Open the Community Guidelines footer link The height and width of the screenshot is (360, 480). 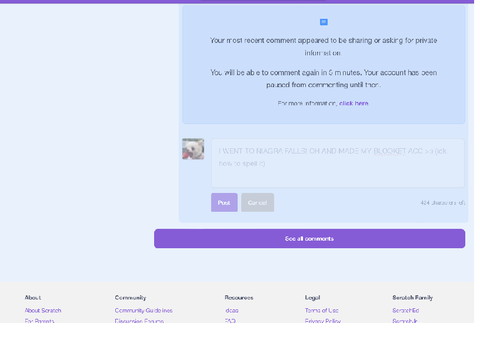pyautogui.click(x=144, y=310)
